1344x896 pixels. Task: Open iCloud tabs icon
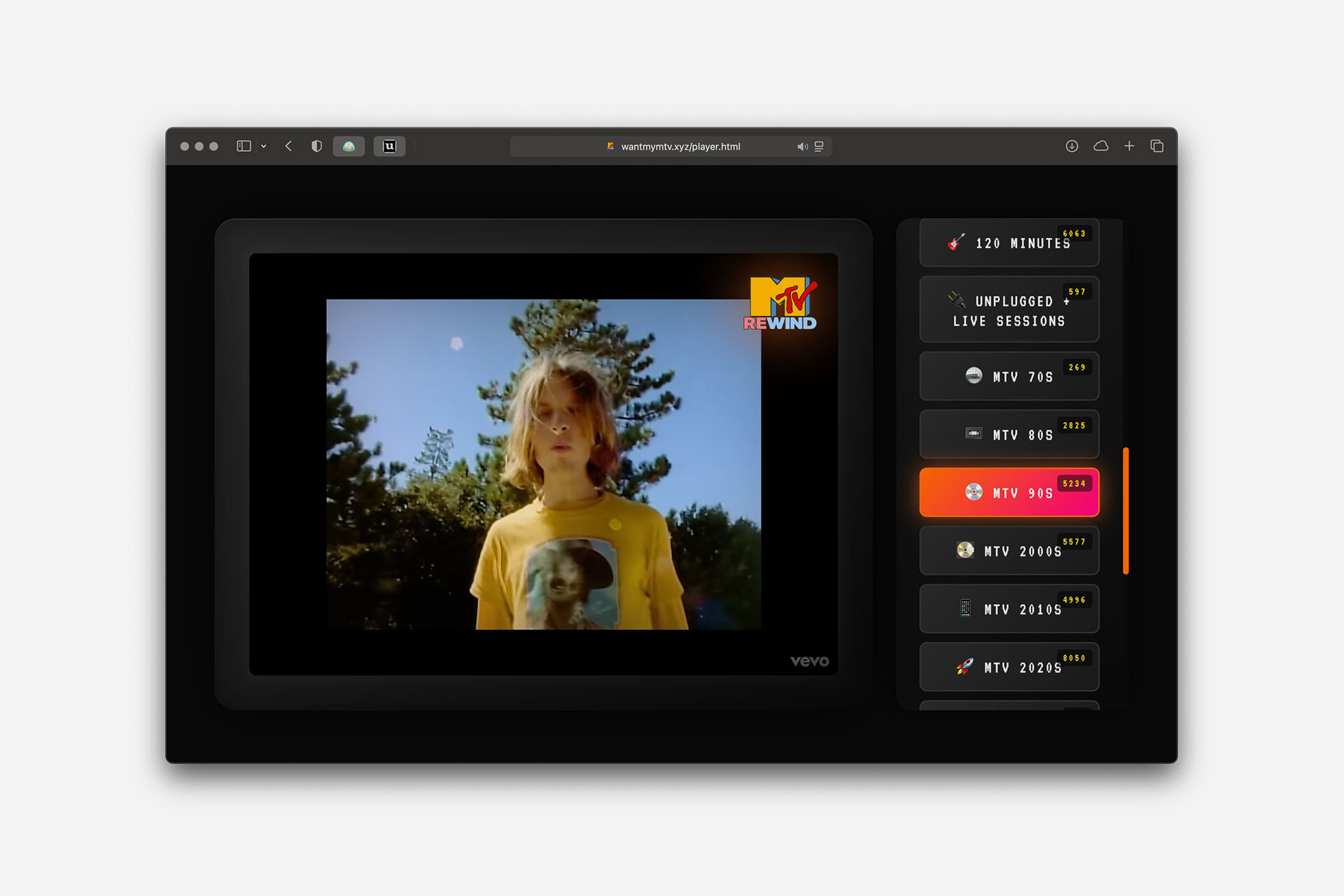[x=1100, y=146]
